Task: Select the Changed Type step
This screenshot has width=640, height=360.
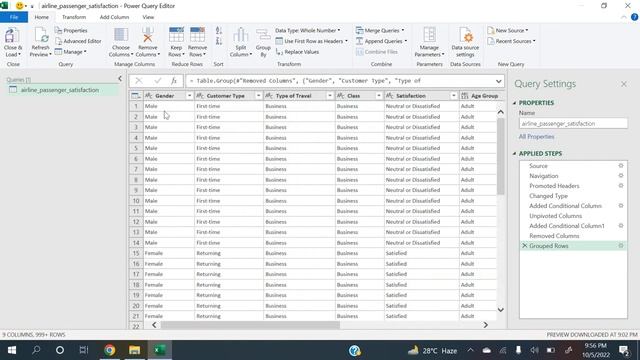Action: point(548,196)
